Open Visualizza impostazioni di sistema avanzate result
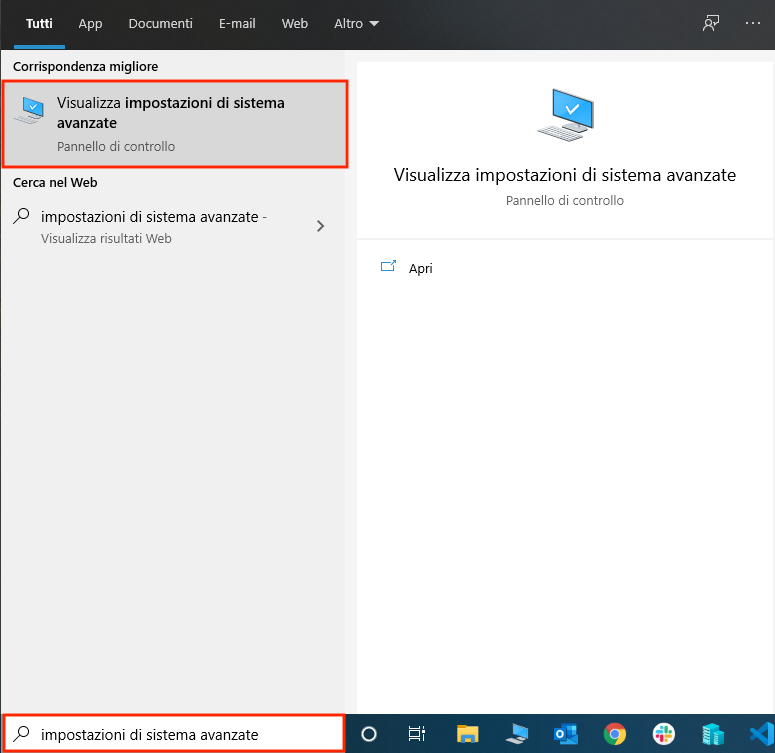This screenshot has width=775, height=753. pos(175,124)
